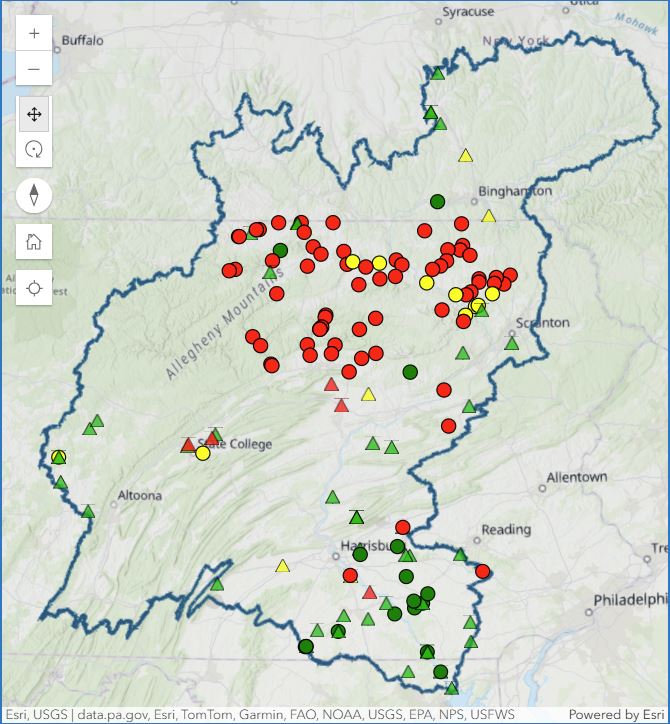Screen dimensions: 670x724
Task: Select yellow triangle west of Harrisburg
Action: click(283, 566)
